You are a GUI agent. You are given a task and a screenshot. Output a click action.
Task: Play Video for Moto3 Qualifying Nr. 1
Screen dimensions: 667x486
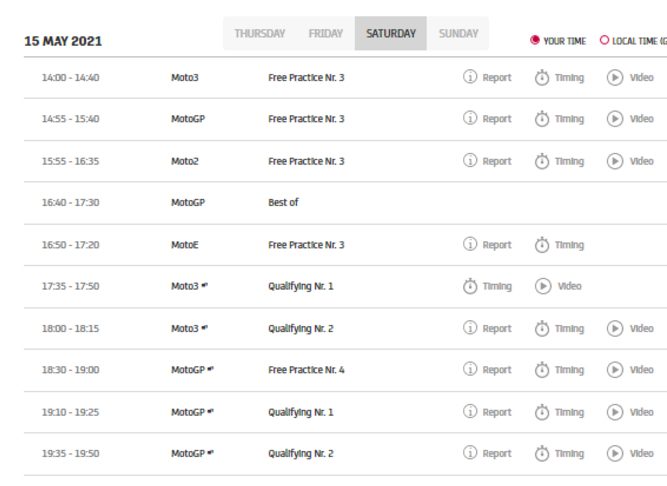coord(543,287)
